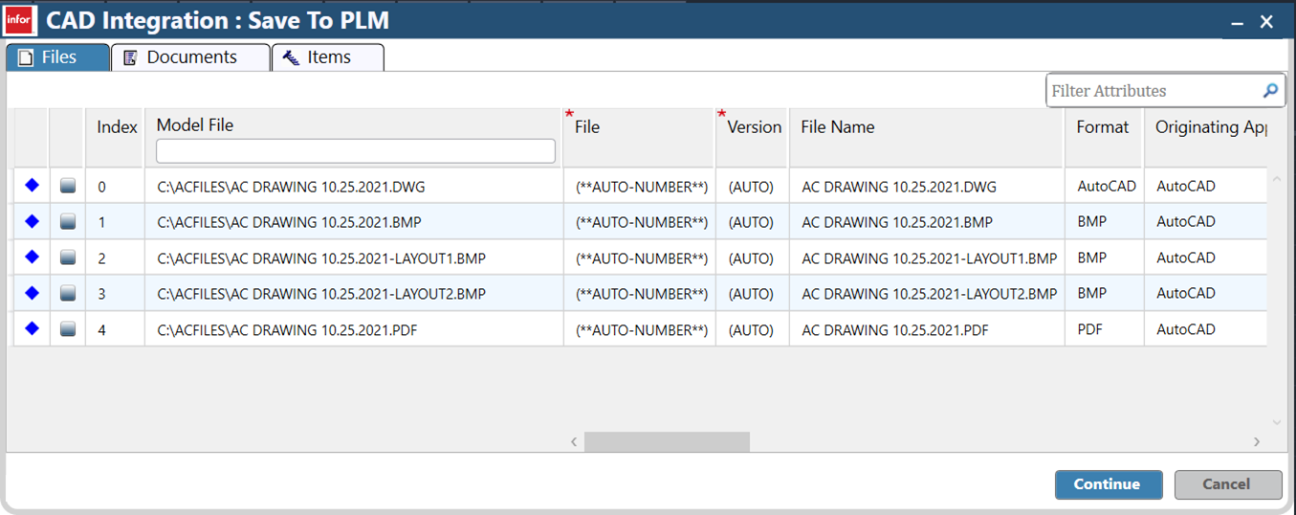The image size is (1296, 515).
Task: Click the scroll right arrow on the horizontal scrollbar
Action: [1257, 441]
